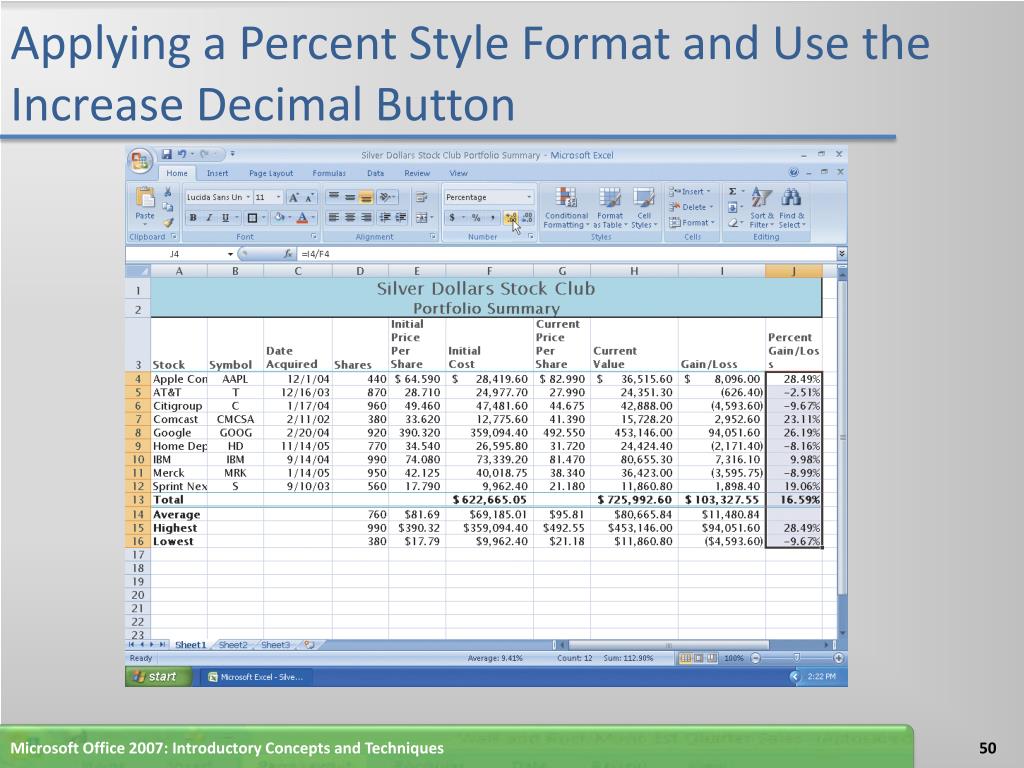
Task: Toggle Bottom Align vertical alignment
Action: (x=366, y=197)
